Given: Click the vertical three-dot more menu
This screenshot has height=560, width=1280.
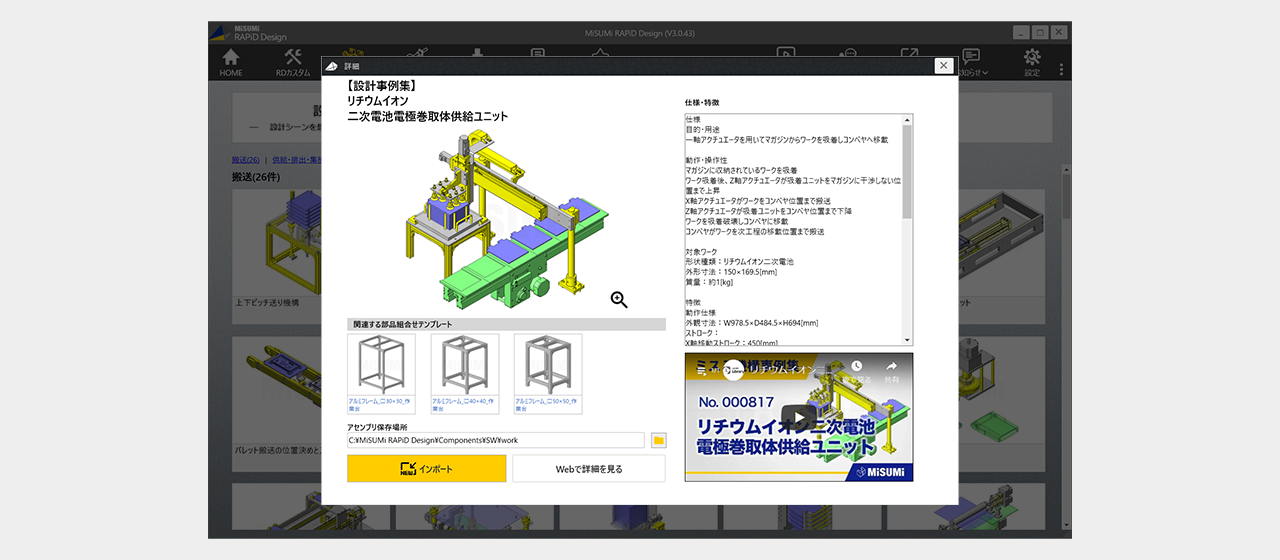Looking at the screenshot, I should point(1061,70).
